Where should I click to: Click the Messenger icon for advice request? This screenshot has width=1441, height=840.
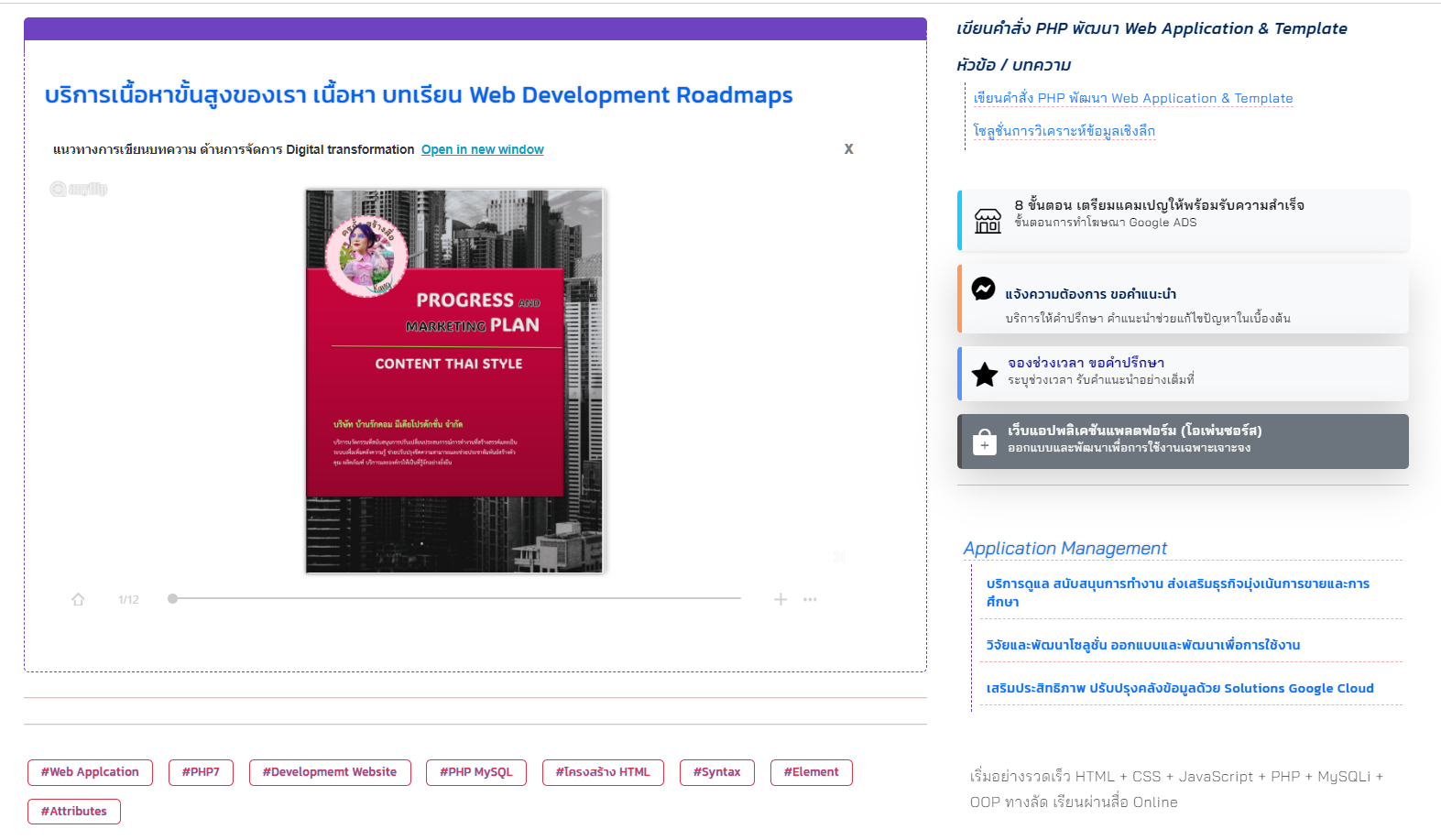coord(983,289)
